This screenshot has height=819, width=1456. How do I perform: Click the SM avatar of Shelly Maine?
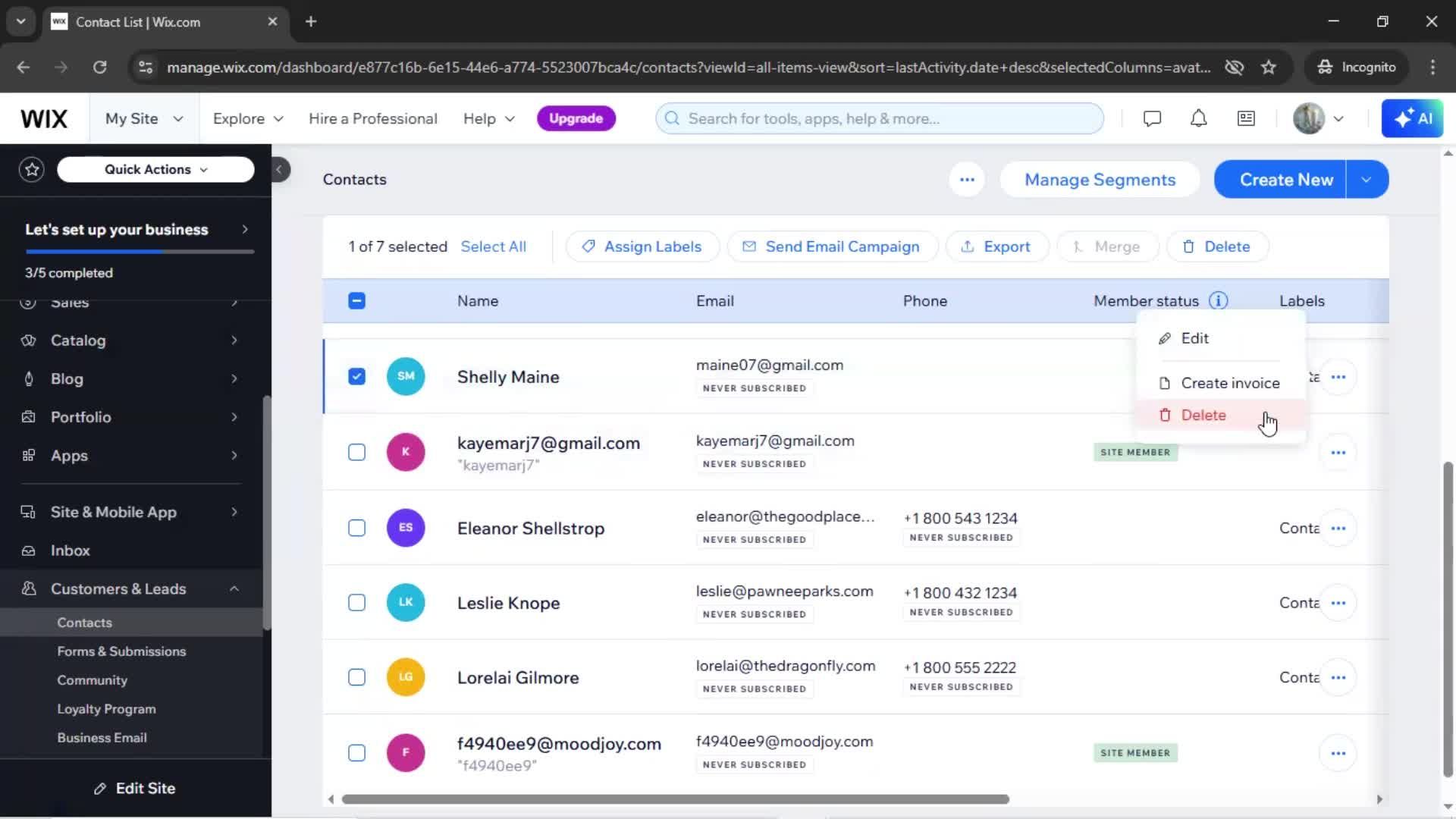point(406,376)
